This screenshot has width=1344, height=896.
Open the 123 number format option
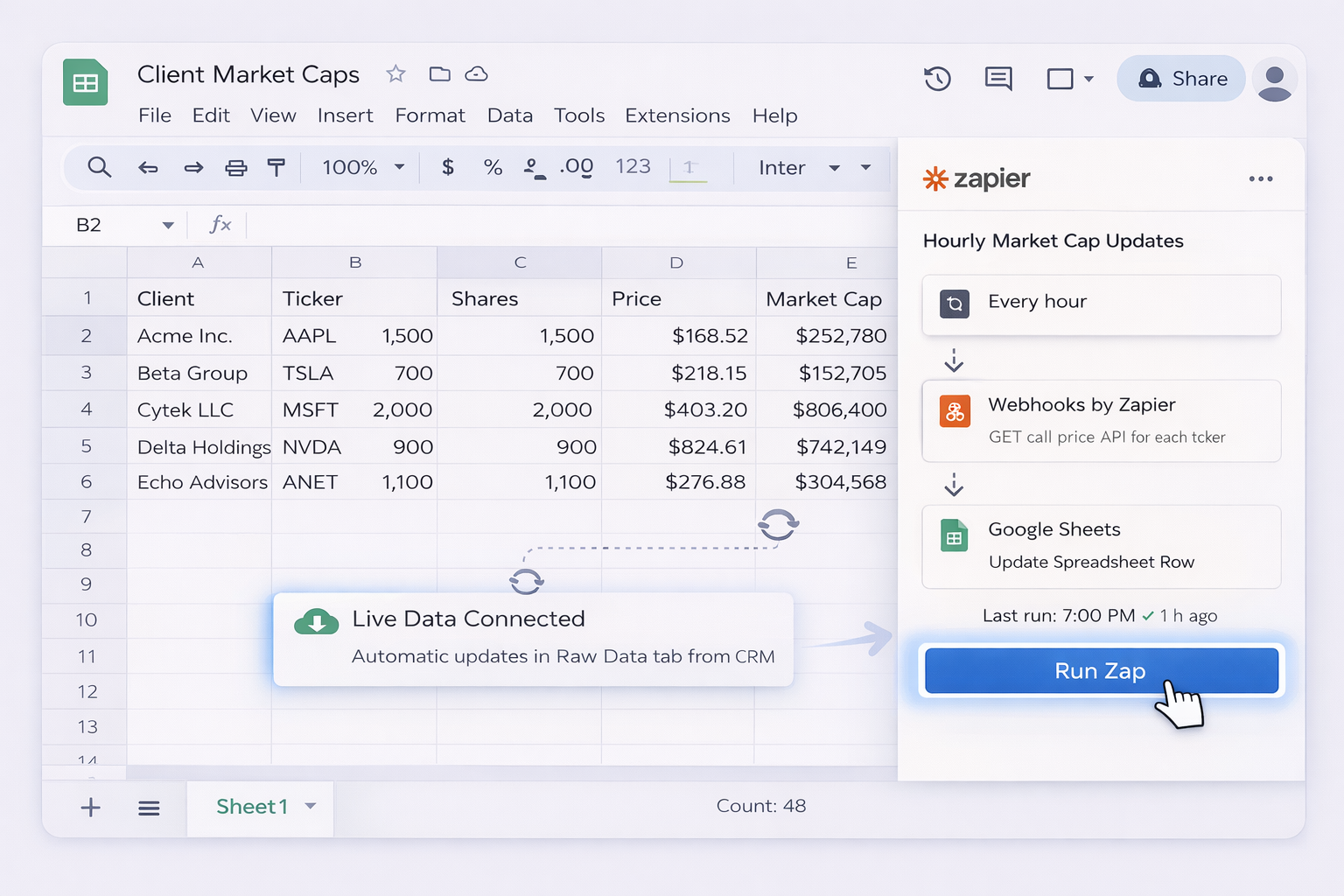pos(633,166)
